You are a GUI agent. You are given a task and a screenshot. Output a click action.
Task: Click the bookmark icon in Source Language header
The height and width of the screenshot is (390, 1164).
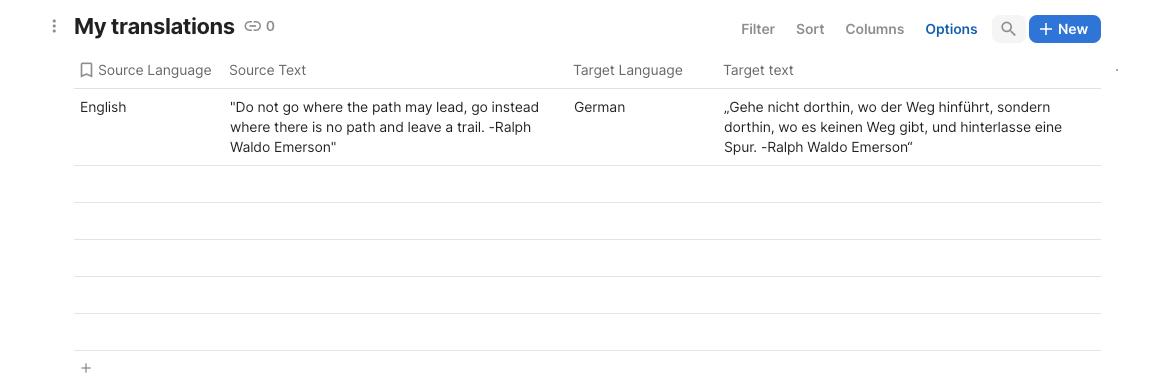coord(86,70)
